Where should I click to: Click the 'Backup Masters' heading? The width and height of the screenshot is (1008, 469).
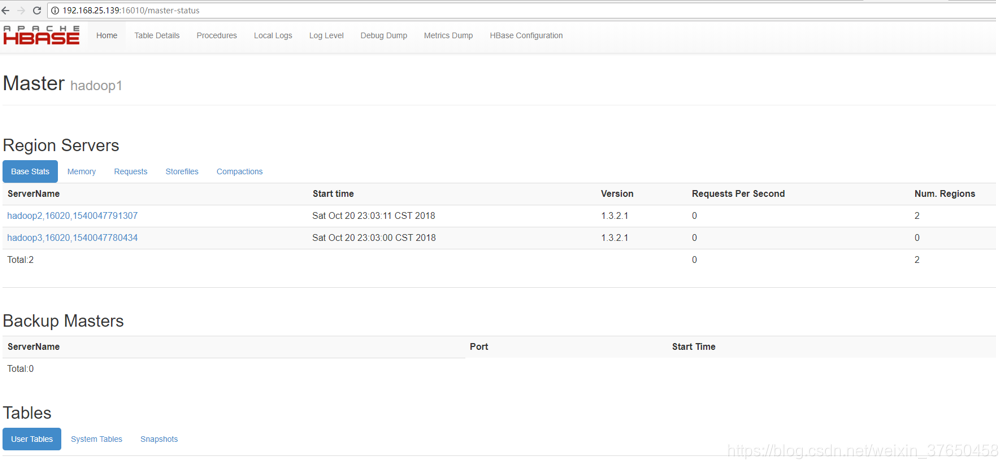(x=63, y=321)
